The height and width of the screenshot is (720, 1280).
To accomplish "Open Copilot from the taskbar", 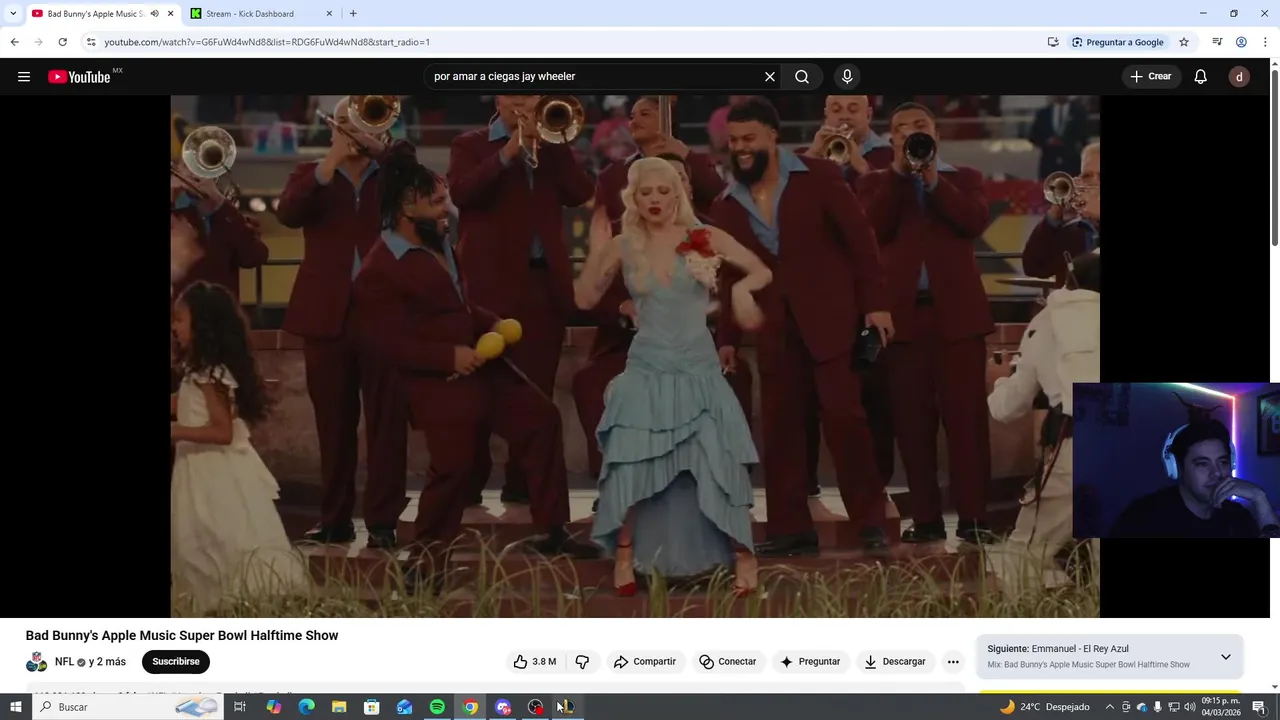I will coord(274,707).
